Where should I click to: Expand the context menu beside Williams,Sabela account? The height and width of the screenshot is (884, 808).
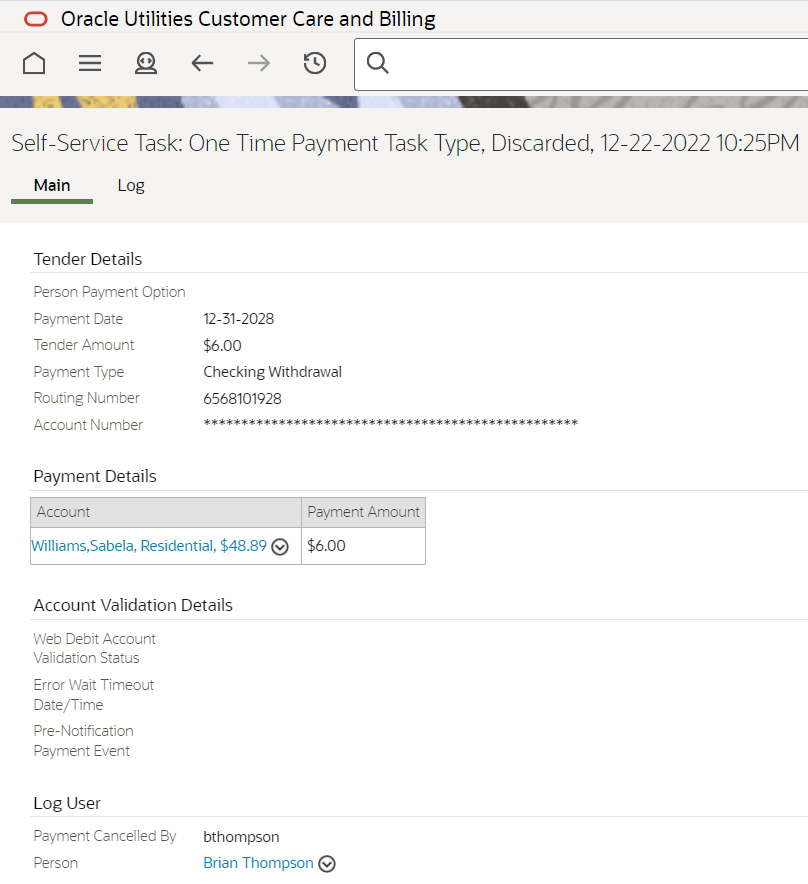280,546
